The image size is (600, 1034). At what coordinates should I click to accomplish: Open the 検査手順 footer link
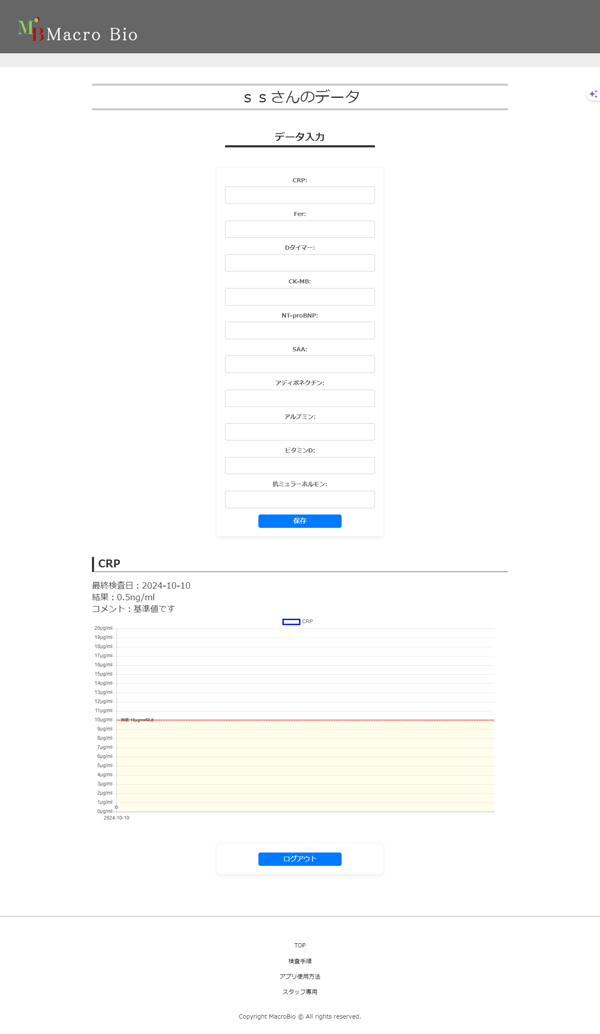click(300, 961)
